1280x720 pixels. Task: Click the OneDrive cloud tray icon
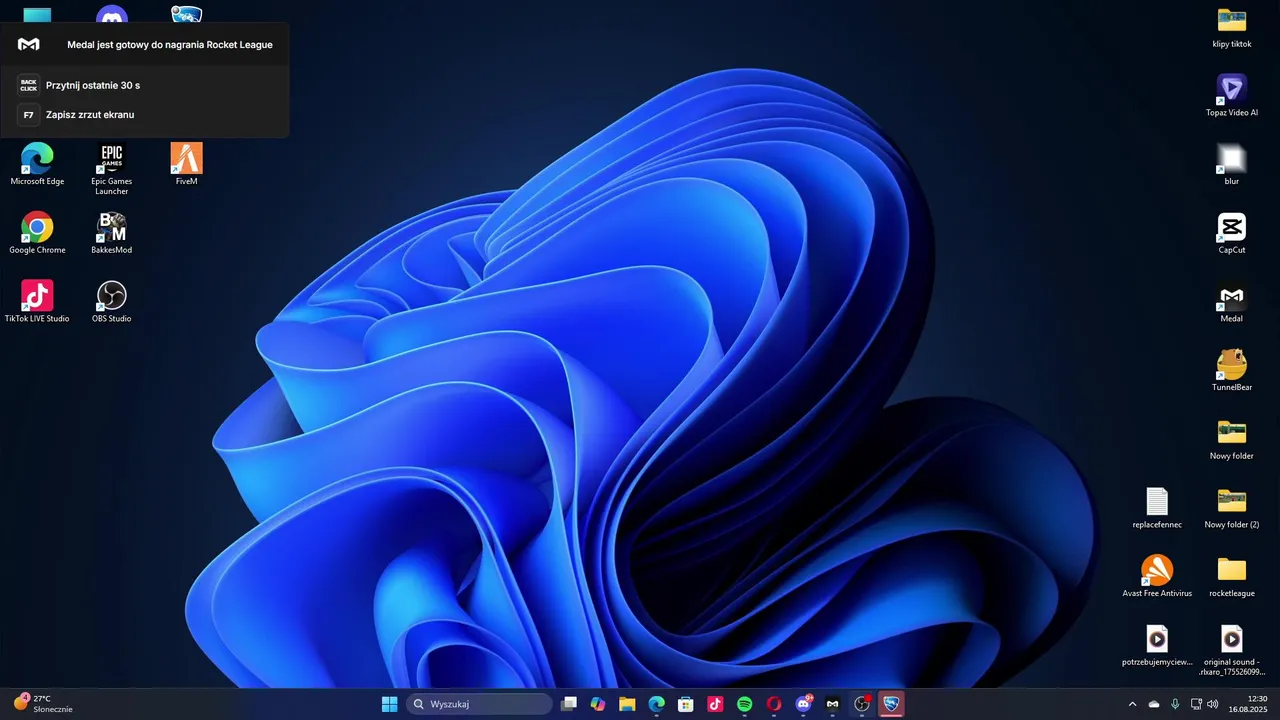point(1154,704)
